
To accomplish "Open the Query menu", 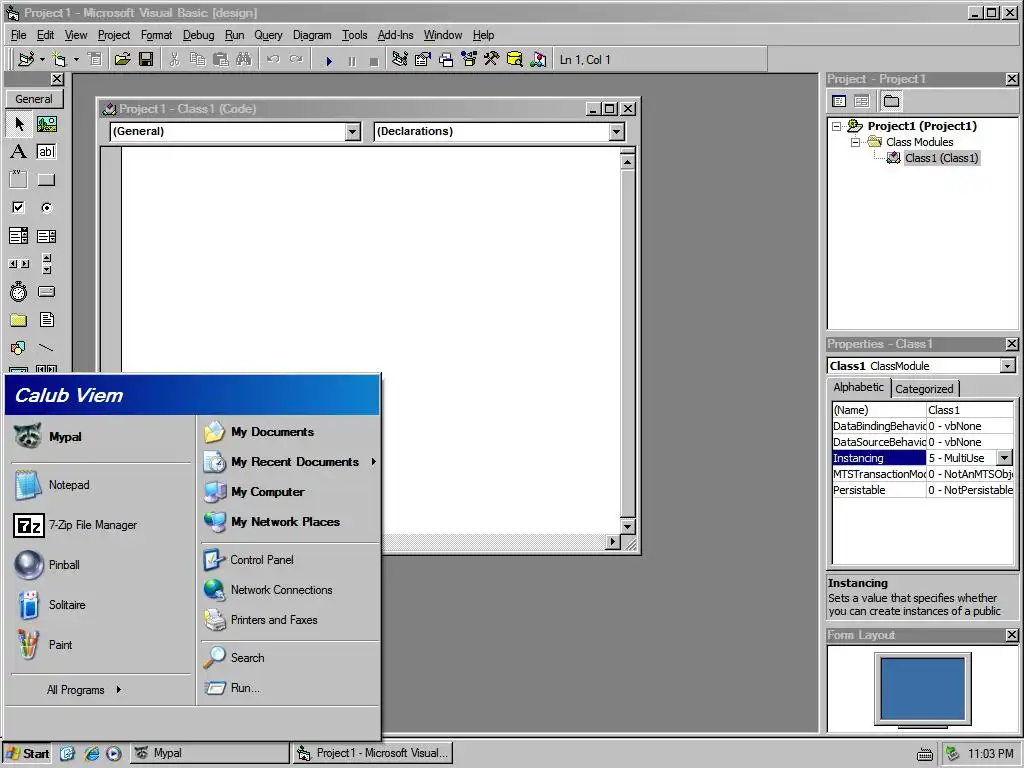I will tap(268, 35).
